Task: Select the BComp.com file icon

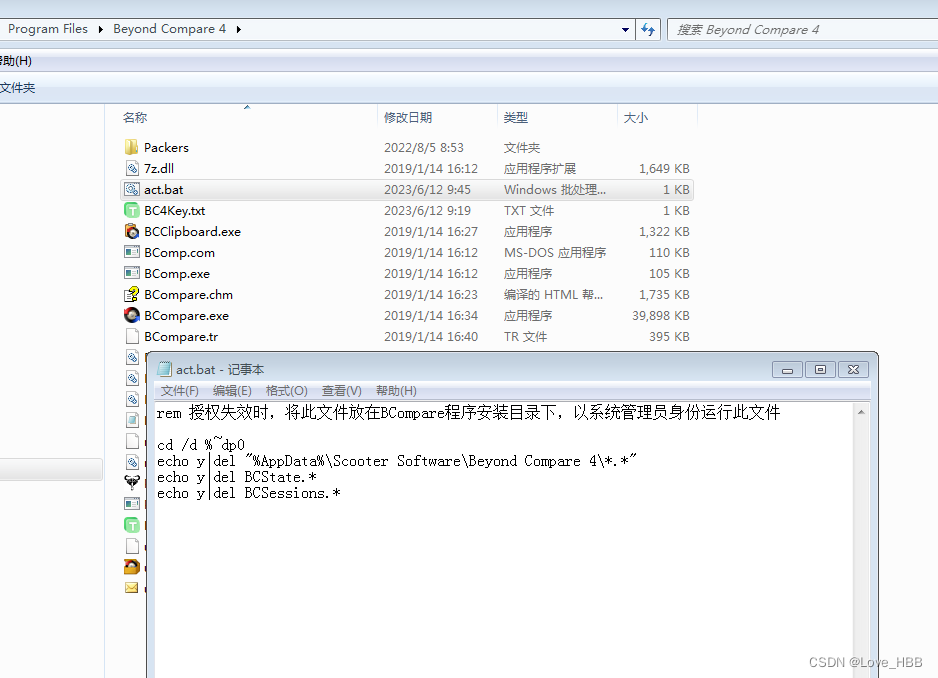Action: pos(132,252)
